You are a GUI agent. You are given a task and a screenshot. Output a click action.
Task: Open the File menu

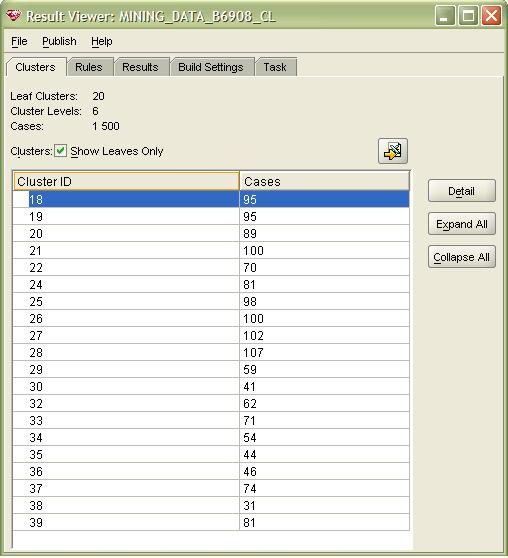pyautogui.click(x=19, y=41)
